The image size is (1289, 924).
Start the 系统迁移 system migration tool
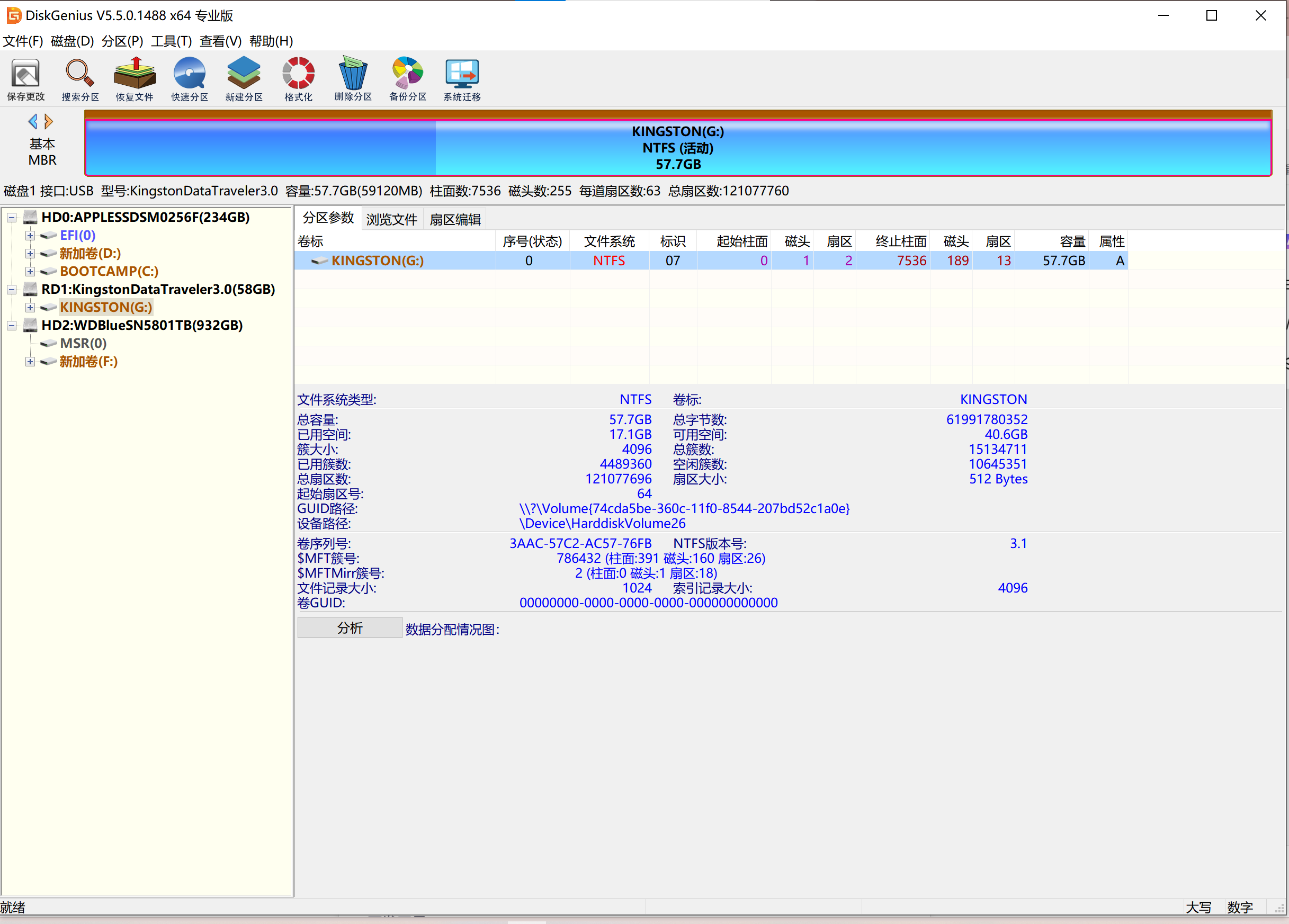tap(462, 74)
